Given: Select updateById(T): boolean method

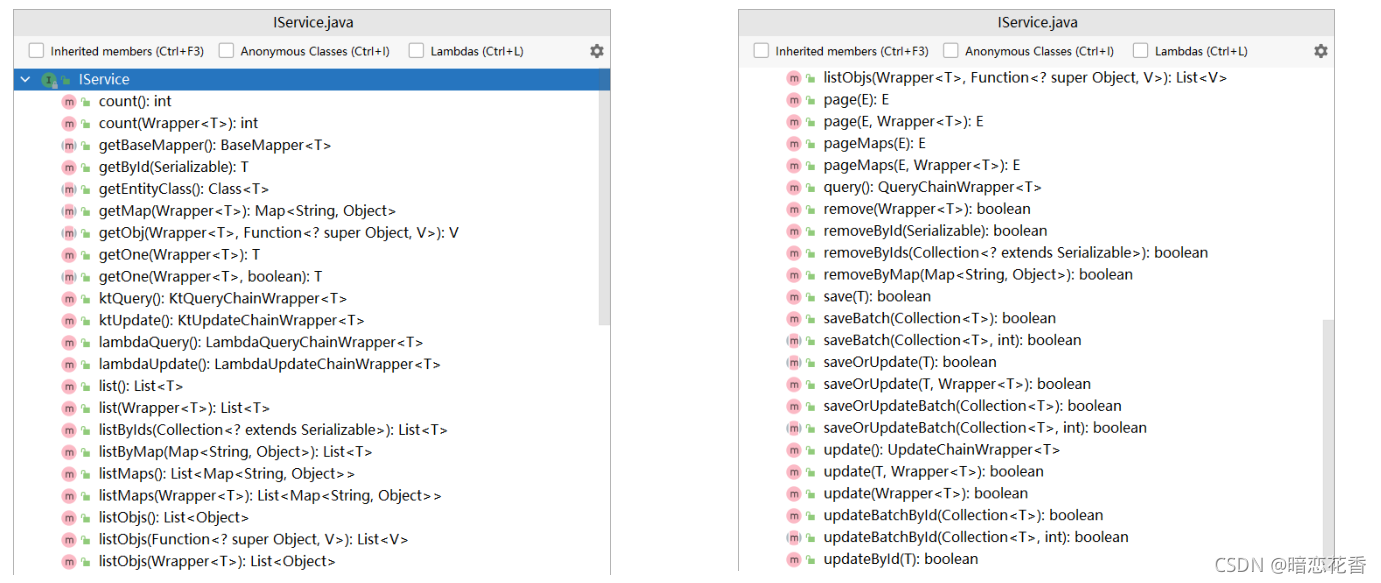Looking at the screenshot, I should coord(901,559).
